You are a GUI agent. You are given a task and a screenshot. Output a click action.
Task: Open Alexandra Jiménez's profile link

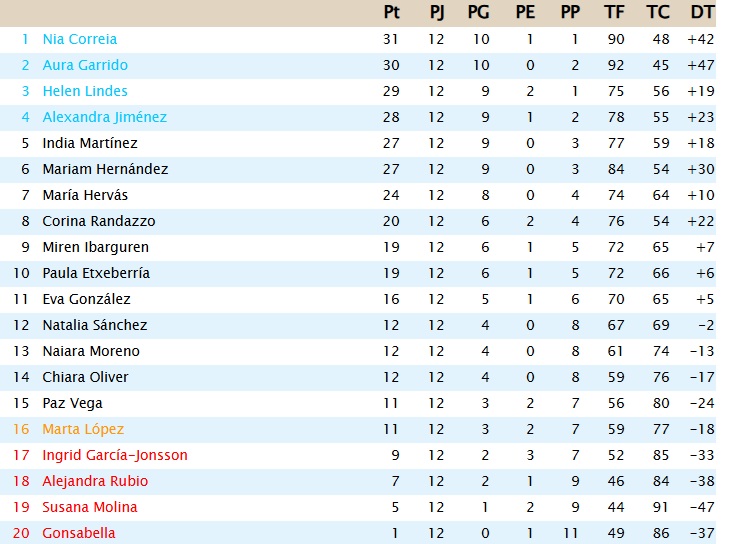(104, 117)
